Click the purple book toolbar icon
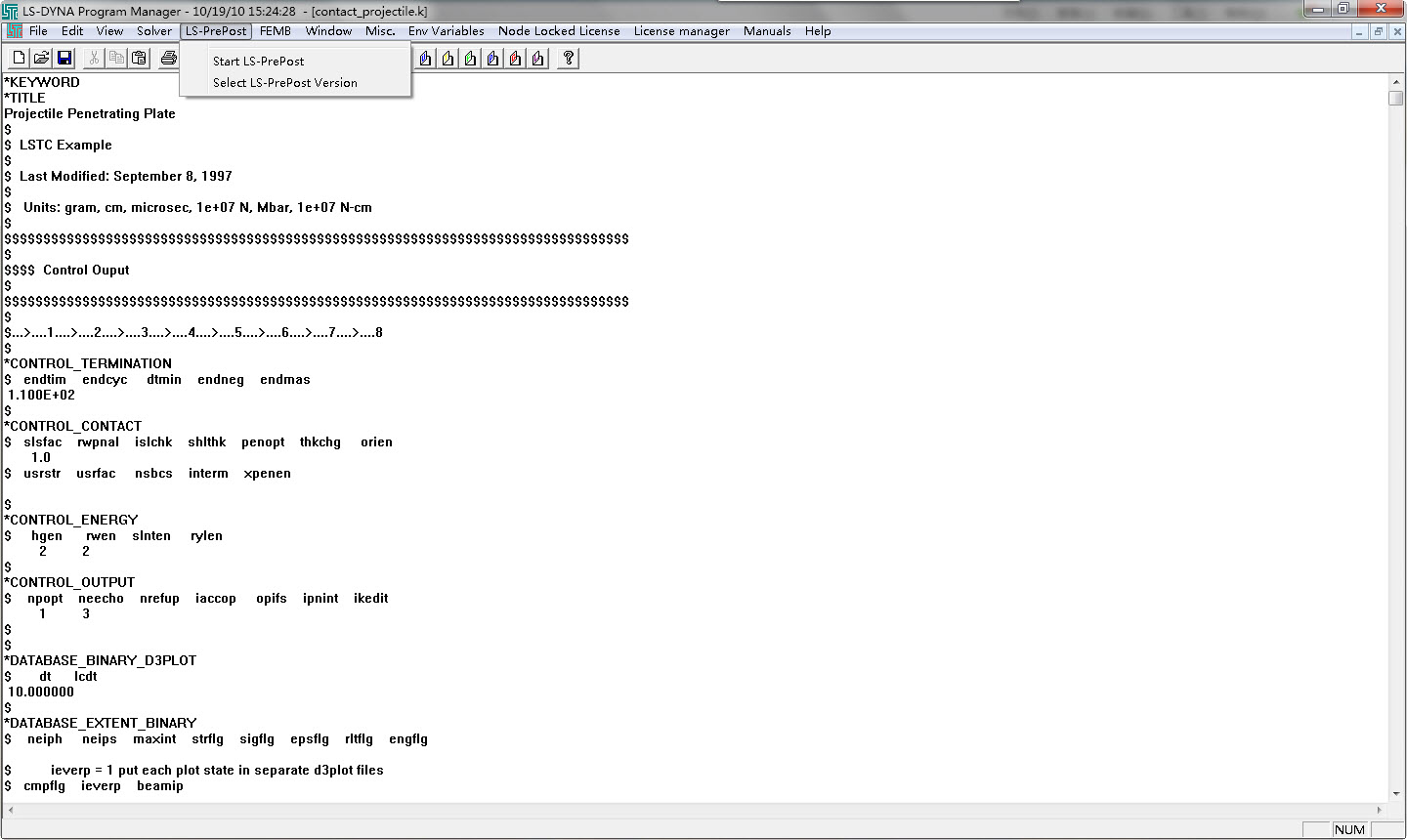 pos(537,59)
